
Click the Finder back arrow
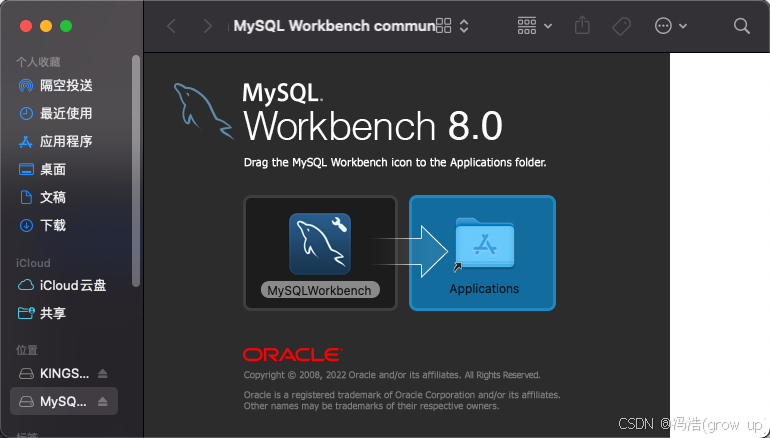point(171,26)
